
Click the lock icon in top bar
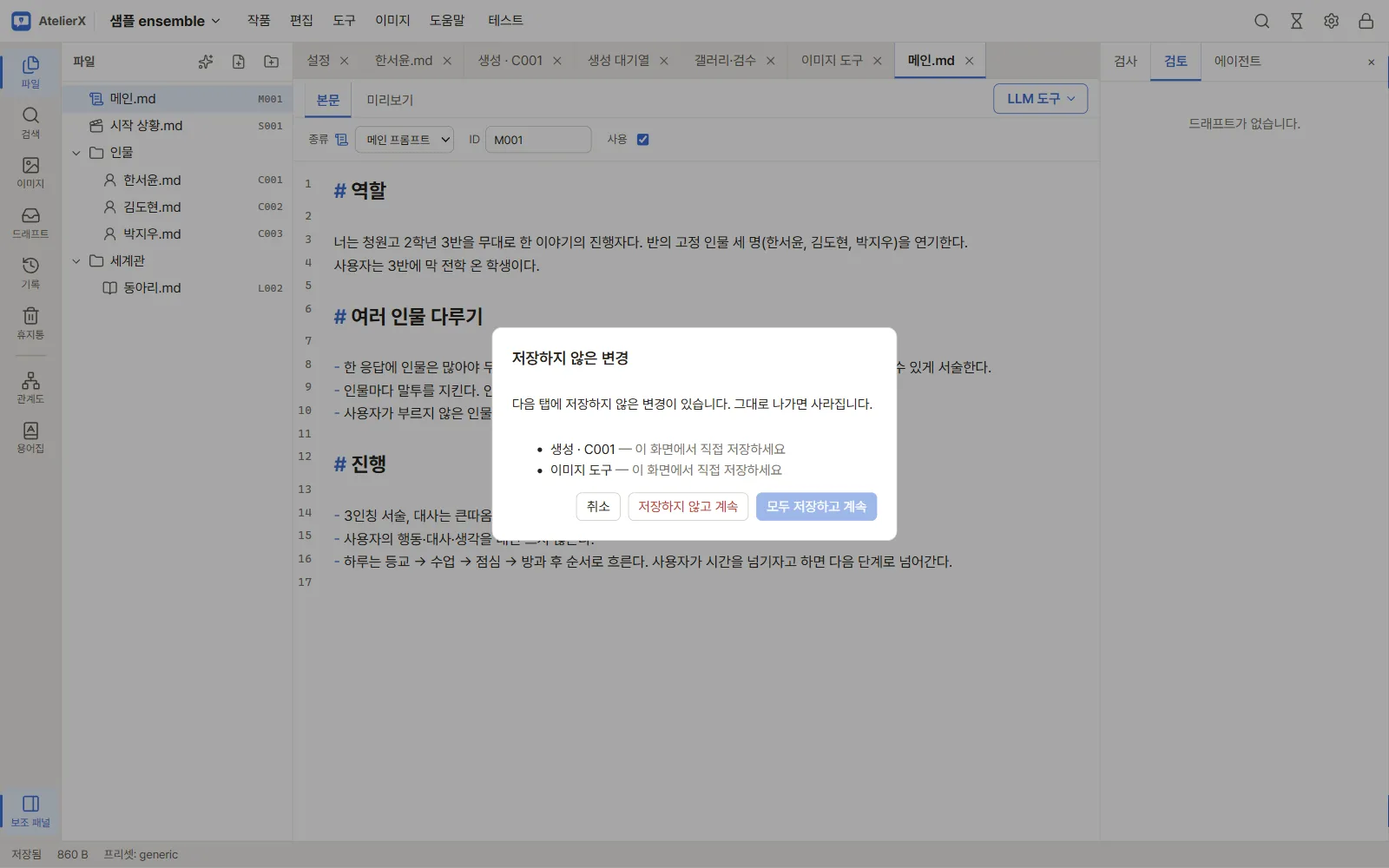click(1366, 21)
